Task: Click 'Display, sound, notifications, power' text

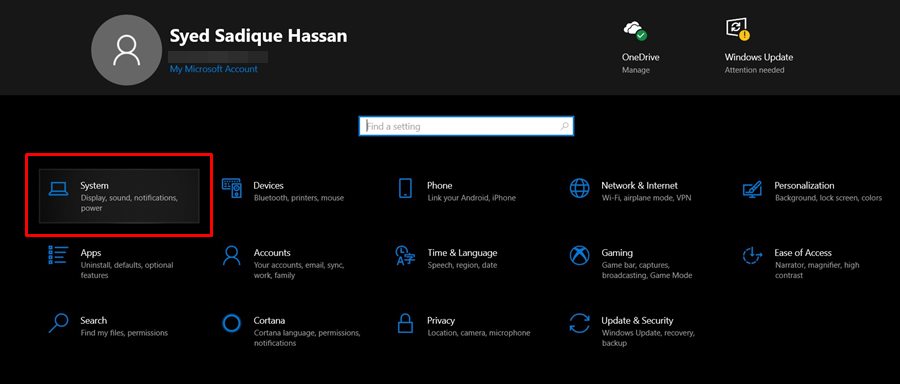Action: pos(129,203)
